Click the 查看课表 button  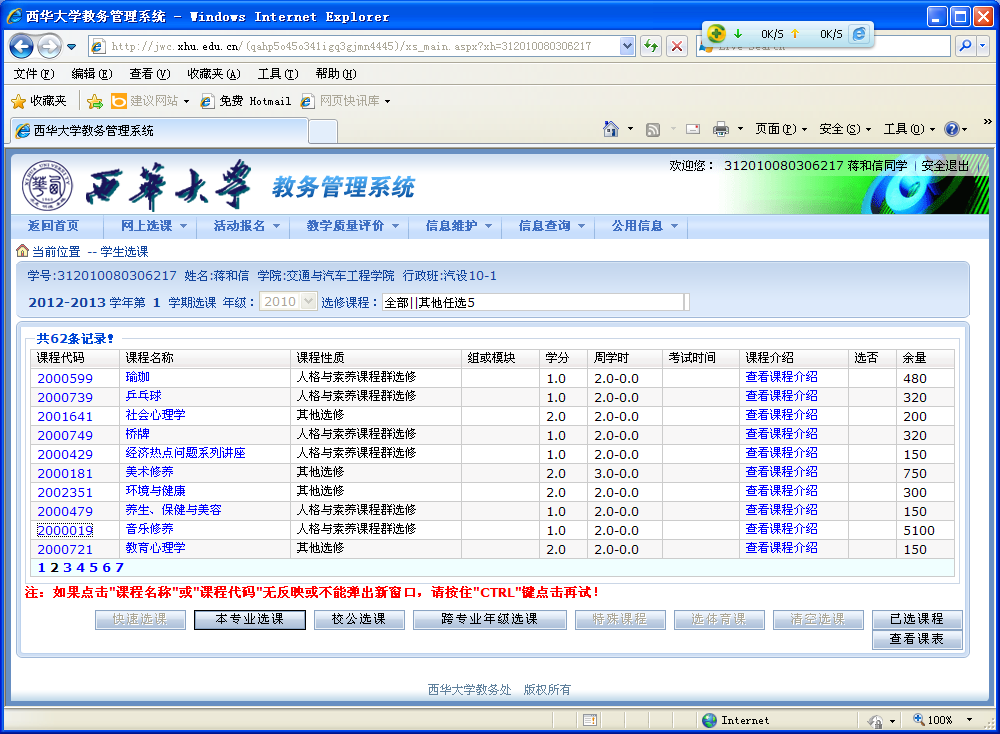tap(916, 639)
